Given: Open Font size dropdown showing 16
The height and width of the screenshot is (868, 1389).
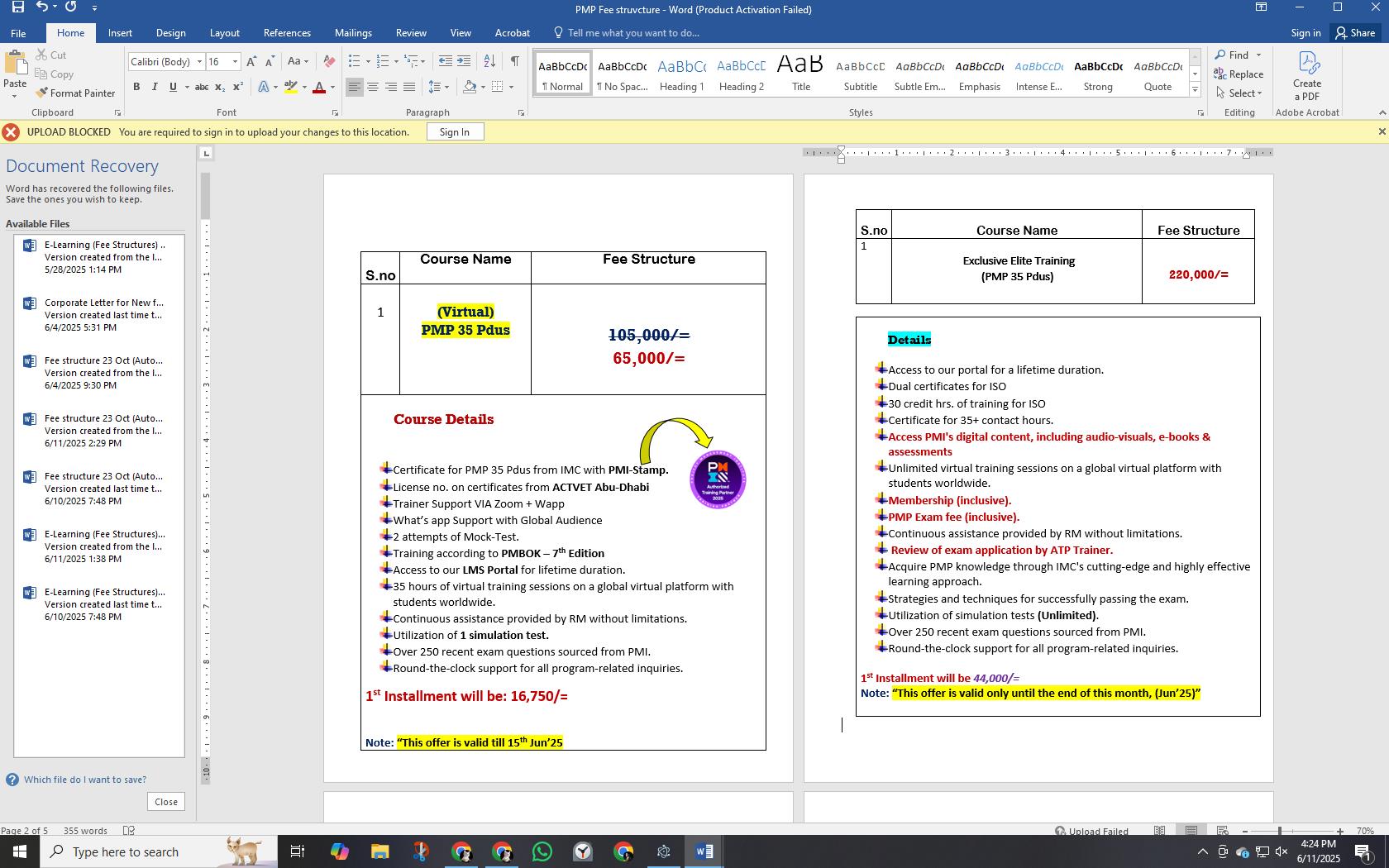Looking at the screenshot, I should [235, 62].
